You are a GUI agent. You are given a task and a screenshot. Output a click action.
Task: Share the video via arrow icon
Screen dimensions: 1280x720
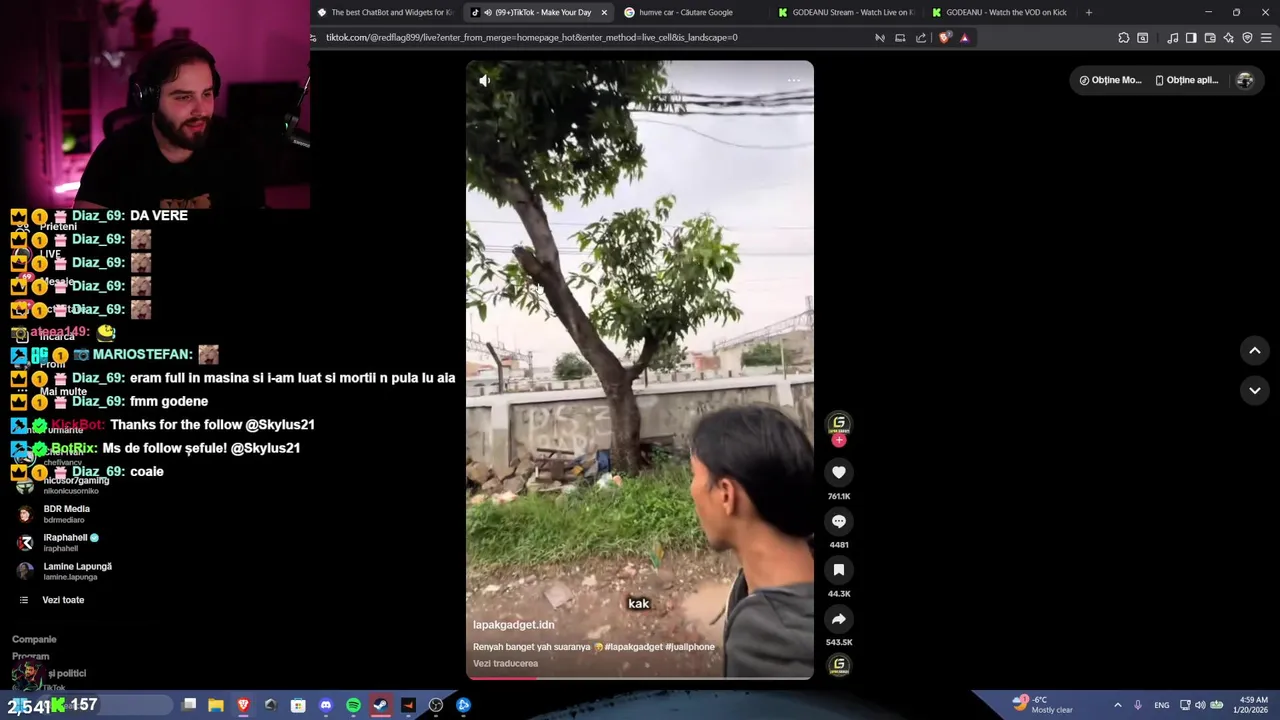839,619
